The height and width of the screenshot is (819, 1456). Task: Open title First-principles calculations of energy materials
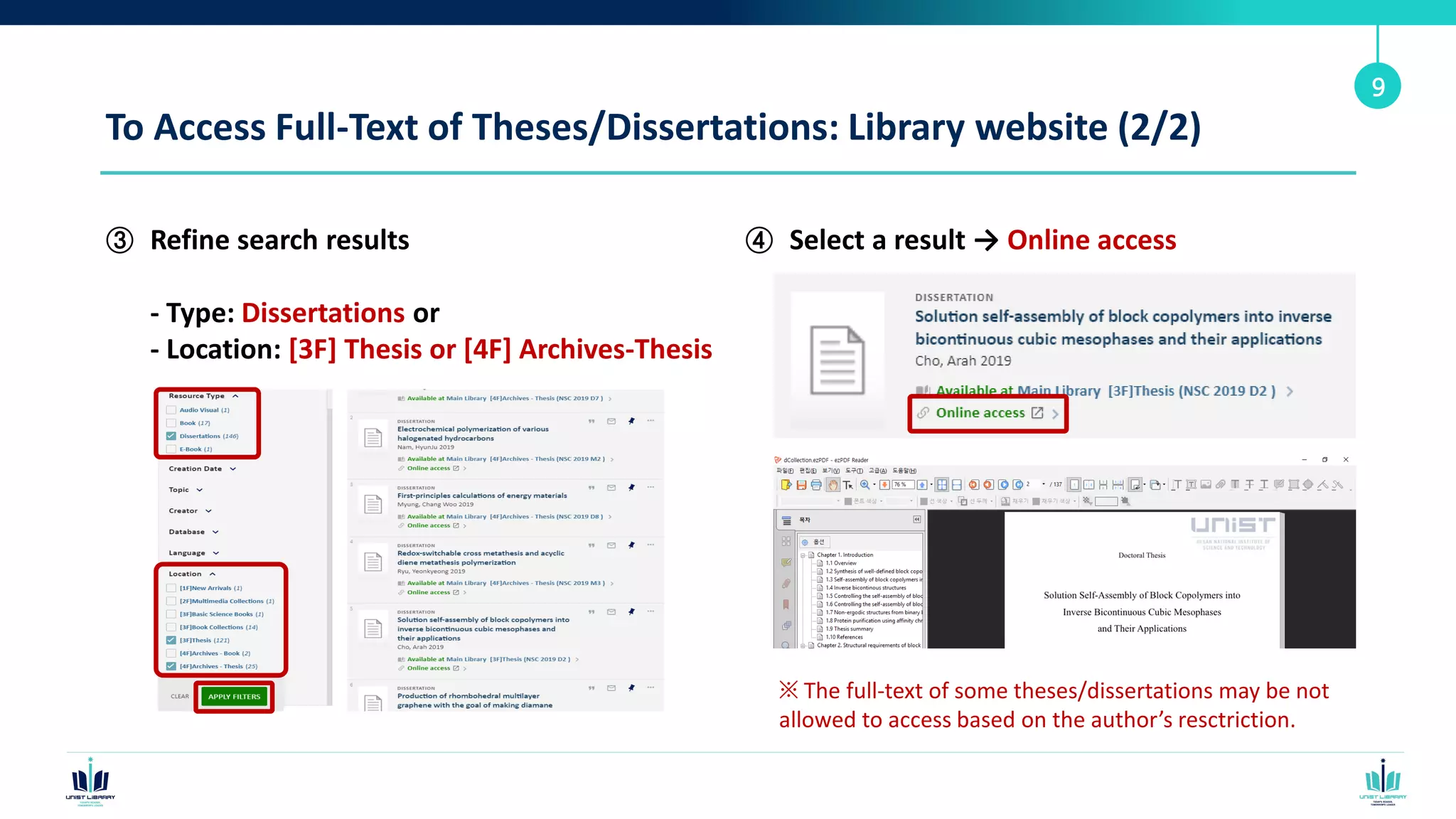click(x=482, y=496)
